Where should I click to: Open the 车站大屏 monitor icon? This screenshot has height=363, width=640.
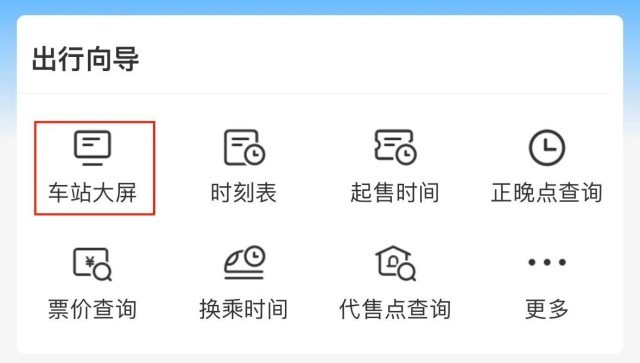tap(93, 148)
